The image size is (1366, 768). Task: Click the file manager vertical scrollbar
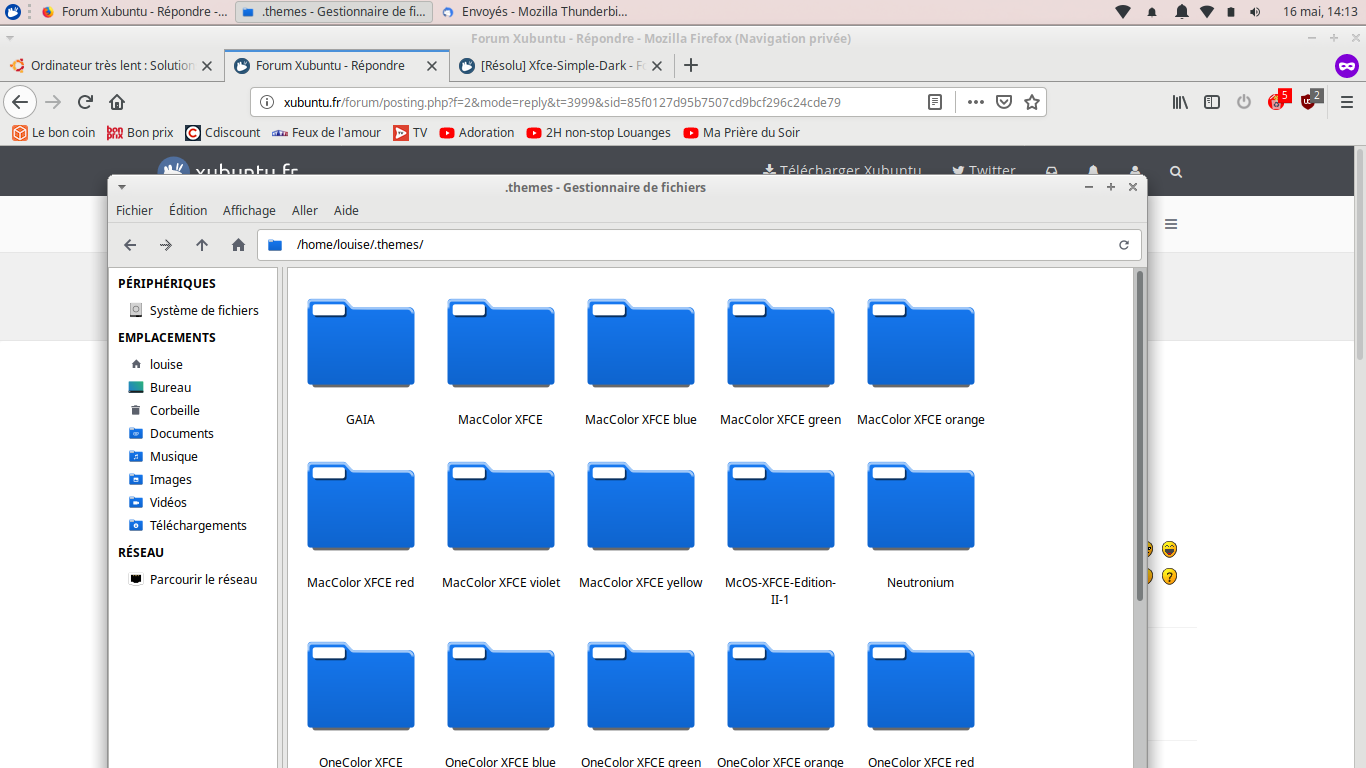[x=1139, y=435]
